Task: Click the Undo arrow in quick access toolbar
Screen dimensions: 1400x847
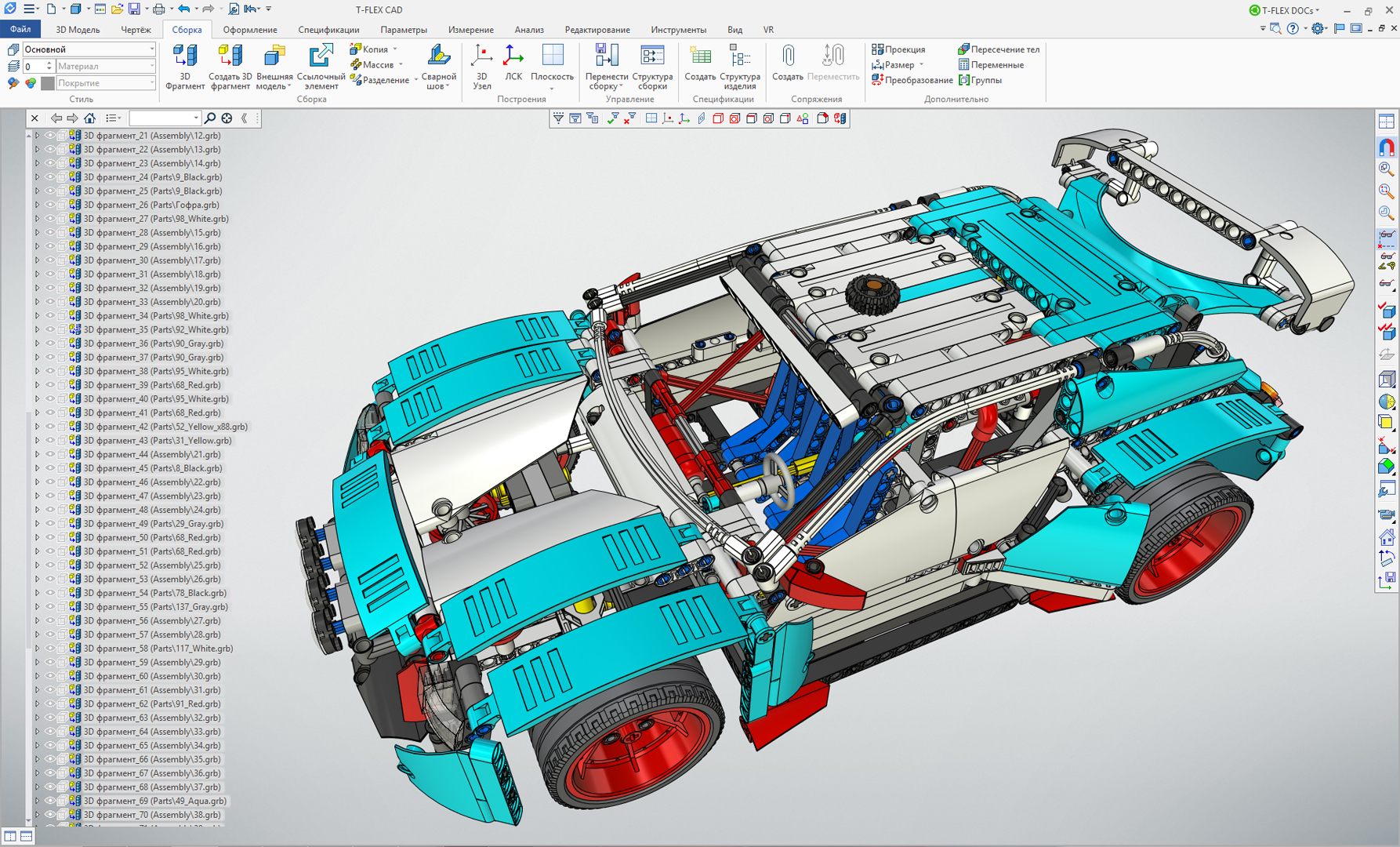Action: click(183, 9)
